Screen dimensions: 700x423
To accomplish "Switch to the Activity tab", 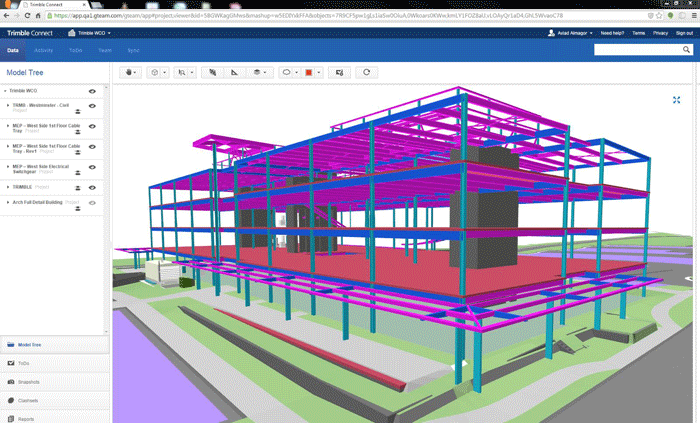I will pos(43,49).
